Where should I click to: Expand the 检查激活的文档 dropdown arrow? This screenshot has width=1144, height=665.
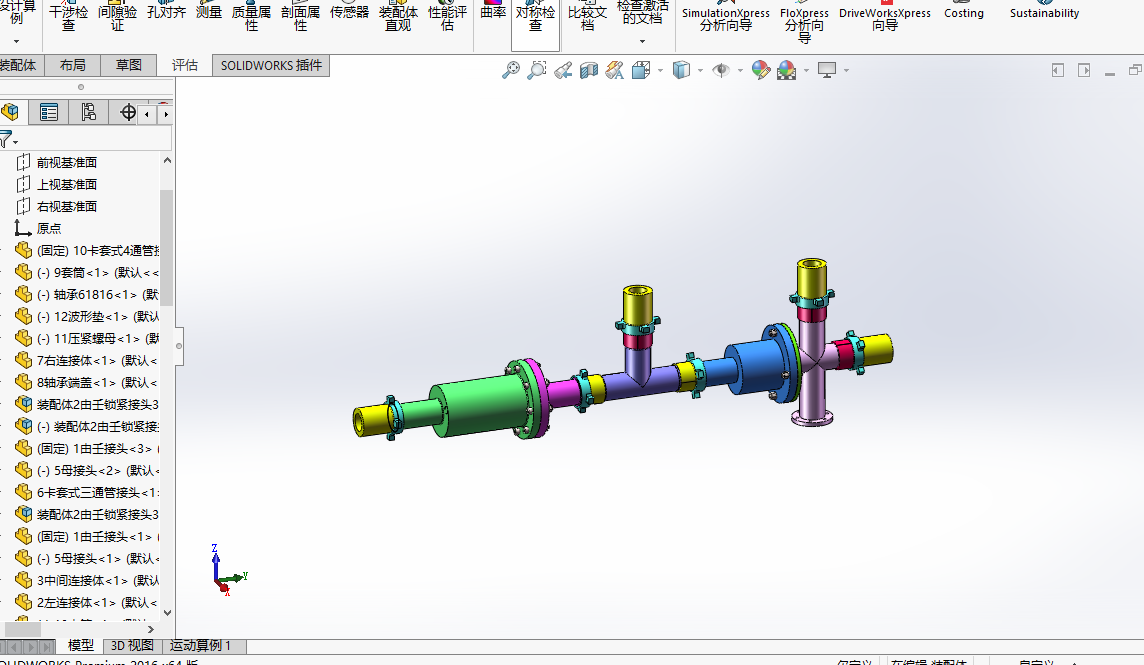[642, 41]
